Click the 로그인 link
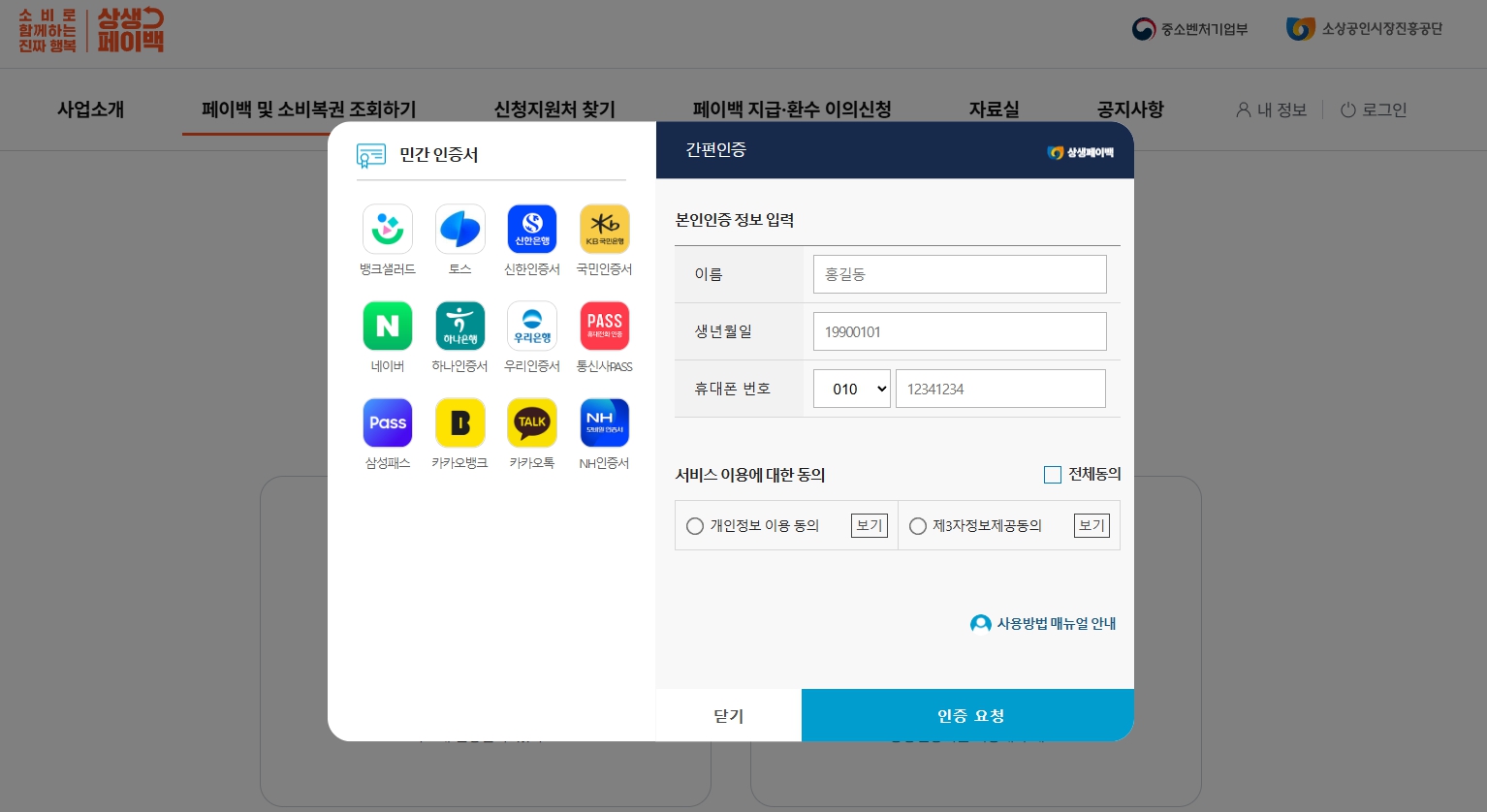1487x812 pixels. click(1374, 109)
